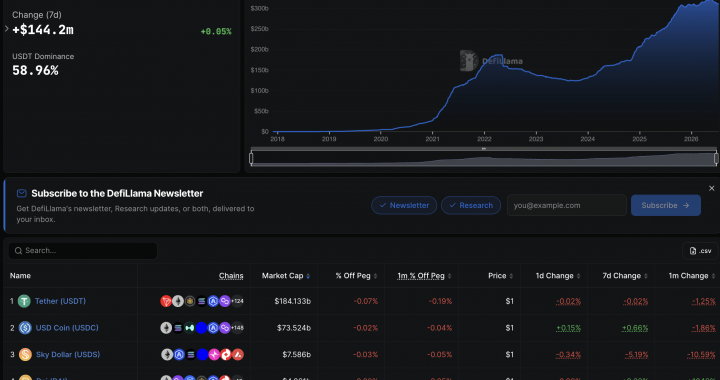
Task: Click the Name column header
Action: 20,276
